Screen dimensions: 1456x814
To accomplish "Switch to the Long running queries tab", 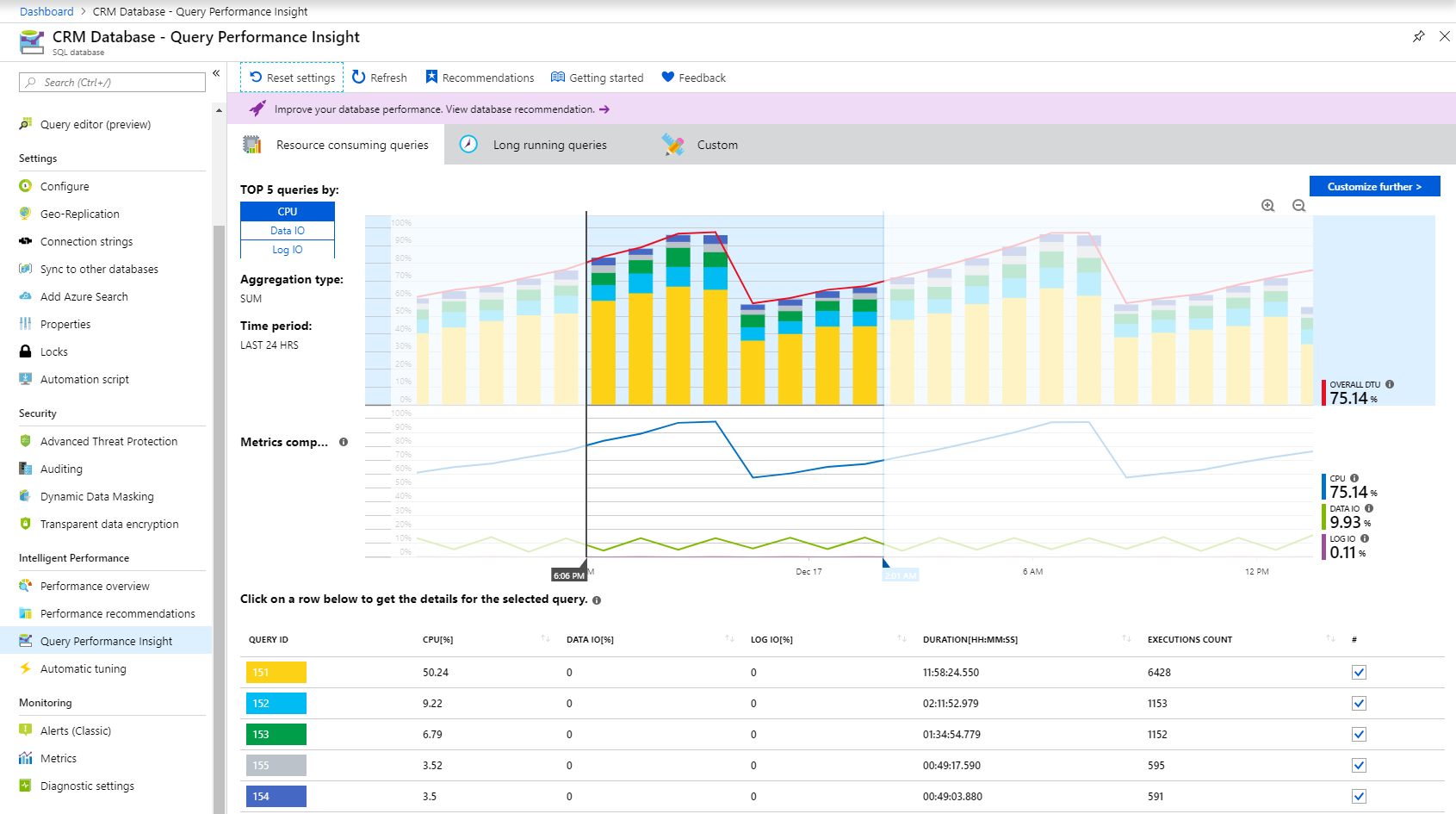I will click(548, 145).
